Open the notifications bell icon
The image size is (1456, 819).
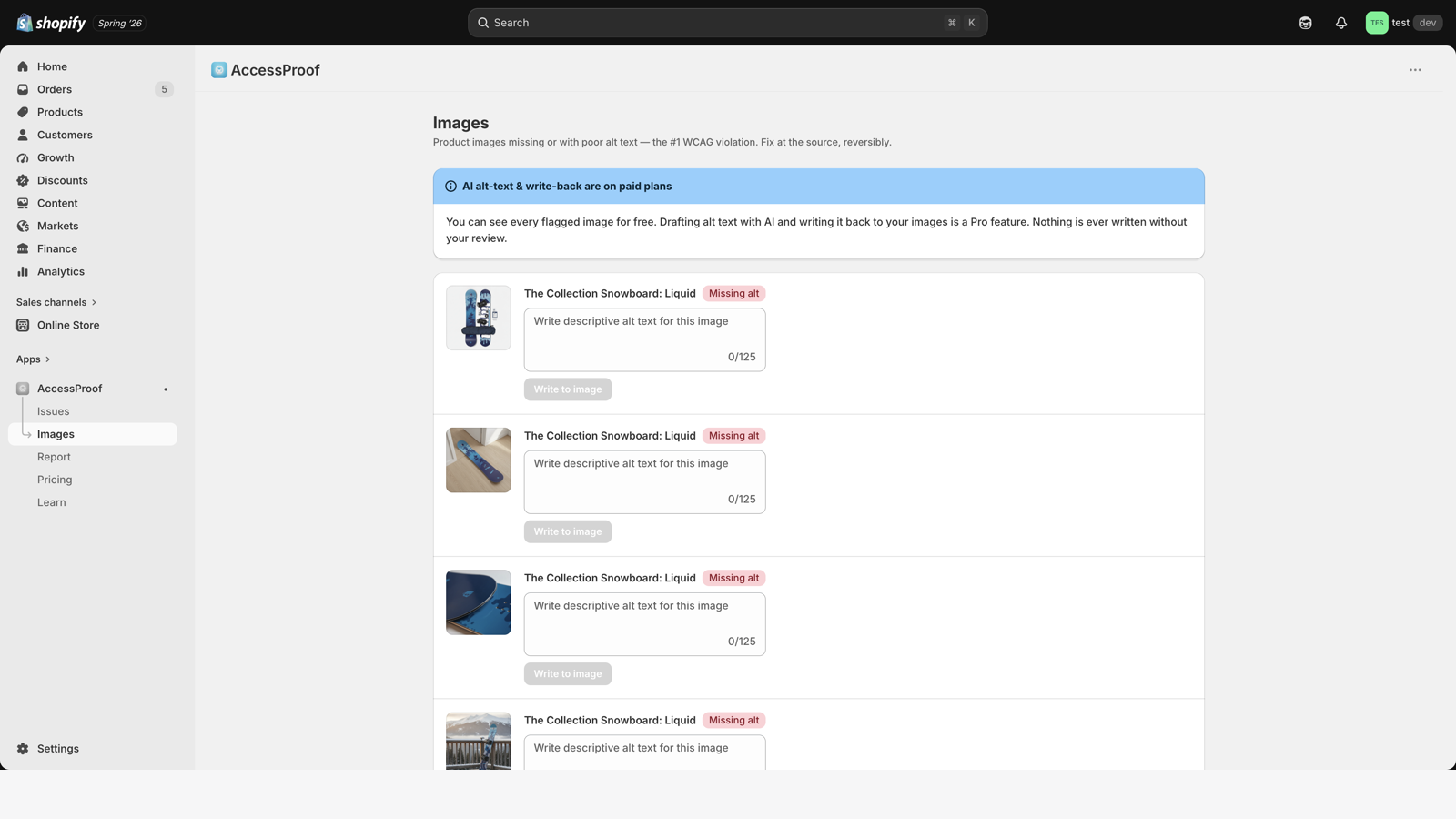pyautogui.click(x=1341, y=23)
